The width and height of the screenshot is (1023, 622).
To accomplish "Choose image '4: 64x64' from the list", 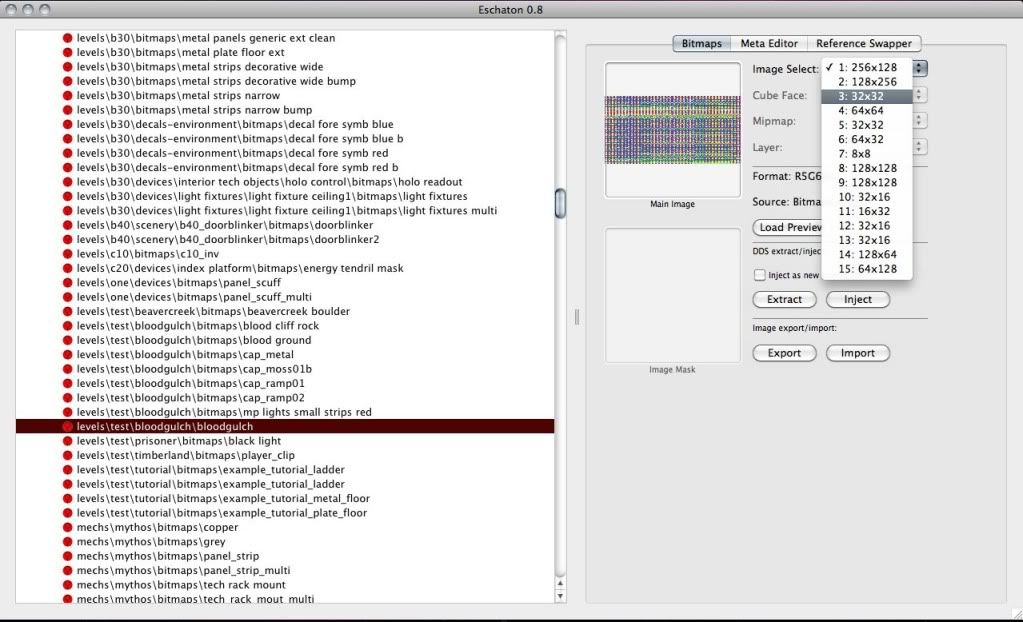I will pos(866,110).
